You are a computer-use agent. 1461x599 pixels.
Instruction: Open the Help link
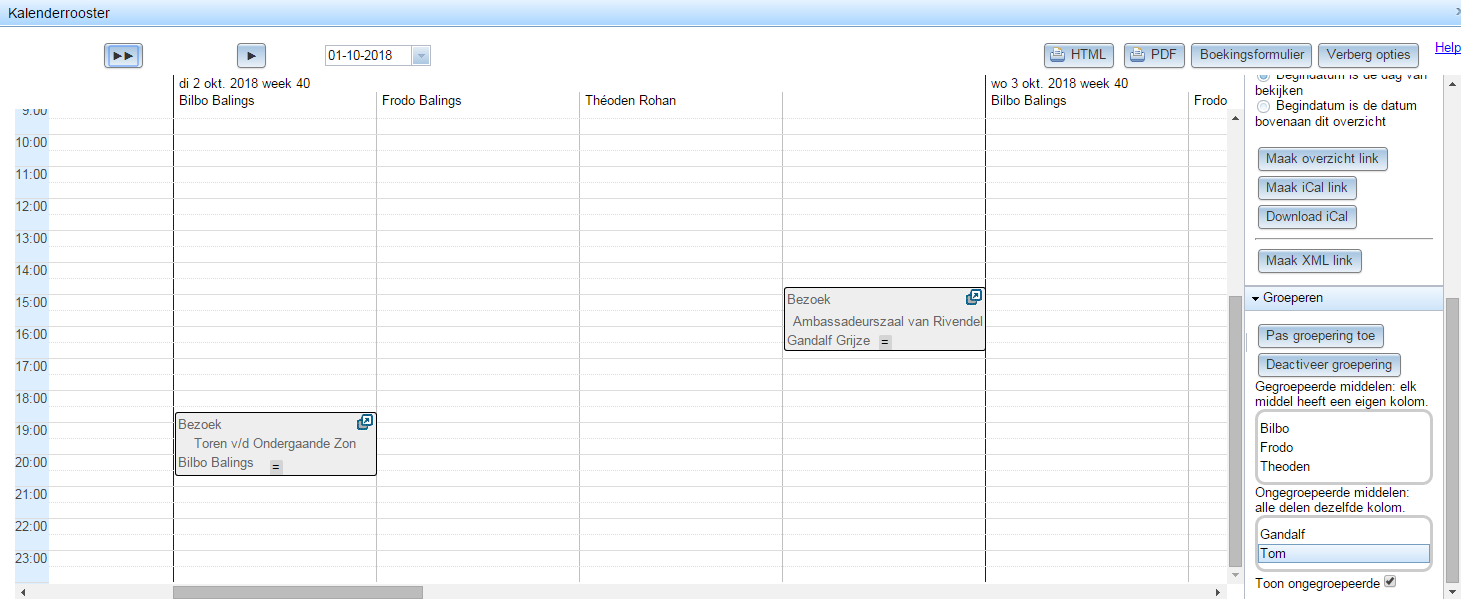tap(1447, 48)
